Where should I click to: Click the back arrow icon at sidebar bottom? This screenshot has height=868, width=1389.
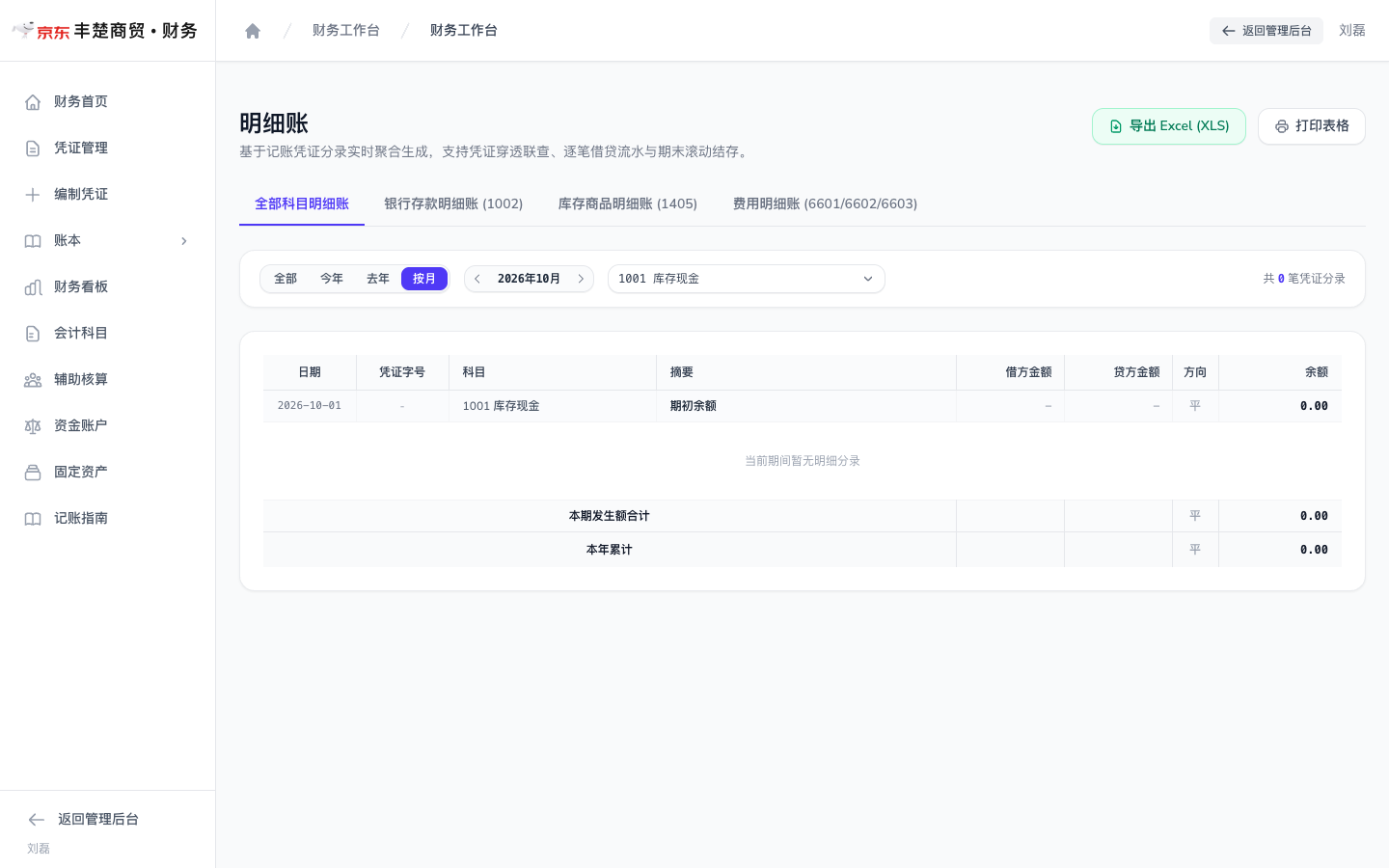click(x=37, y=820)
